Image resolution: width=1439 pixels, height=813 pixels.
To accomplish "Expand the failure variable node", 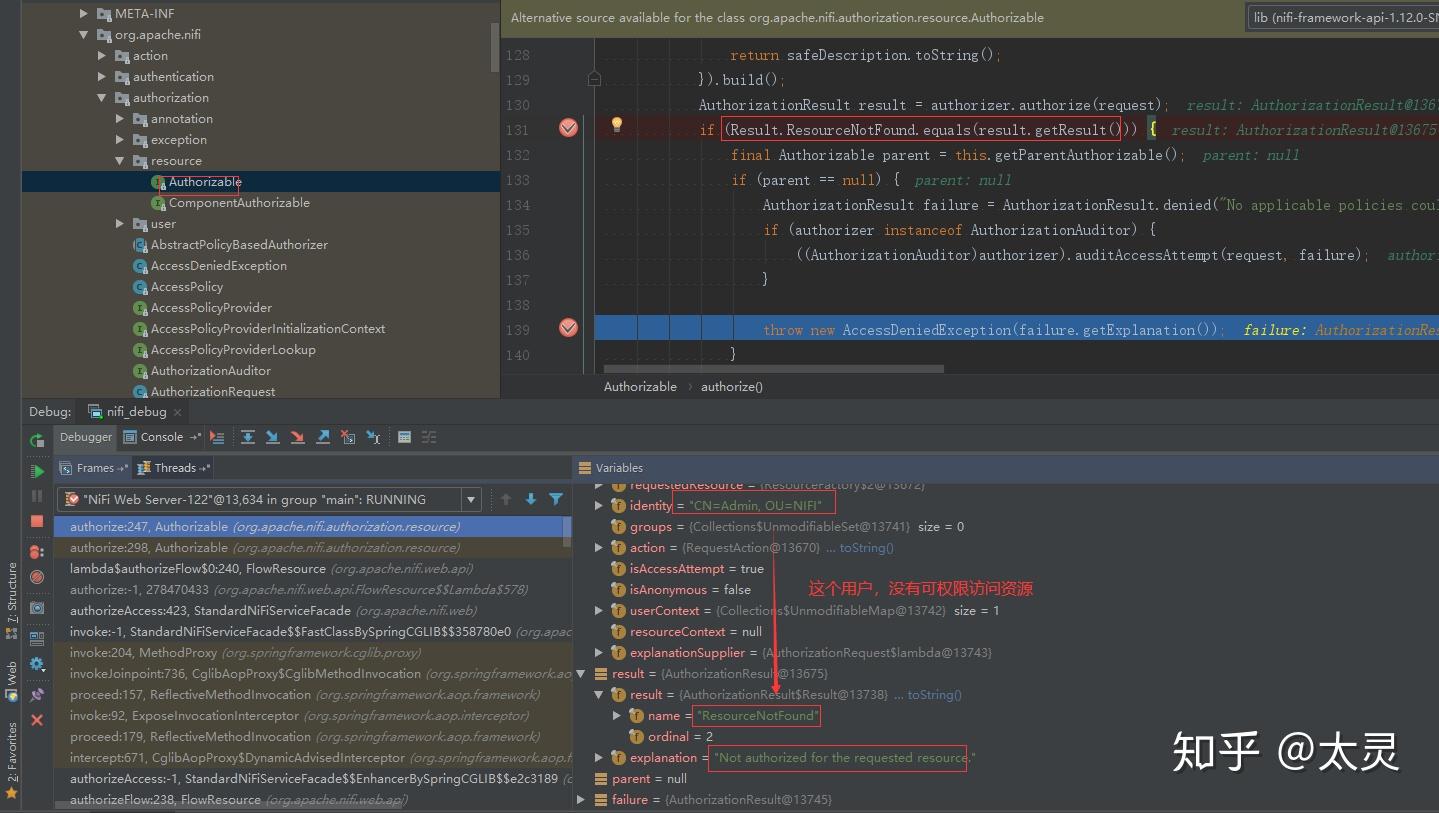I will pos(582,800).
